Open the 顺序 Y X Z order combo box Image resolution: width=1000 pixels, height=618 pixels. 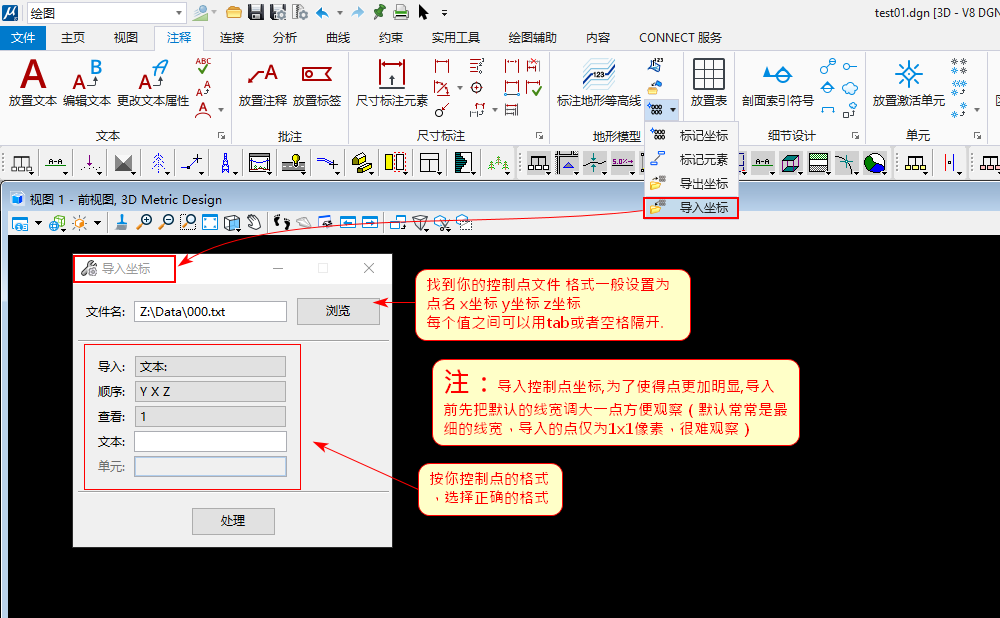click(x=210, y=392)
